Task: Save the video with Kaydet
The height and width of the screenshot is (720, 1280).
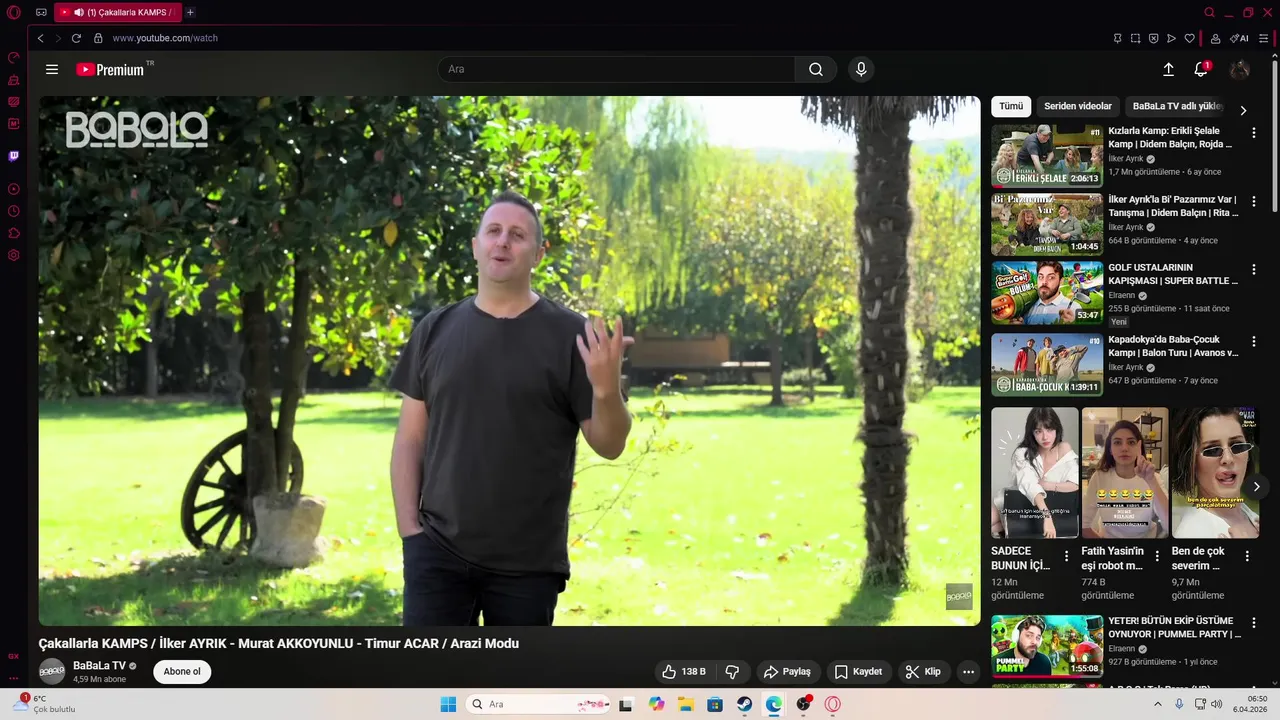Action: (x=858, y=672)
